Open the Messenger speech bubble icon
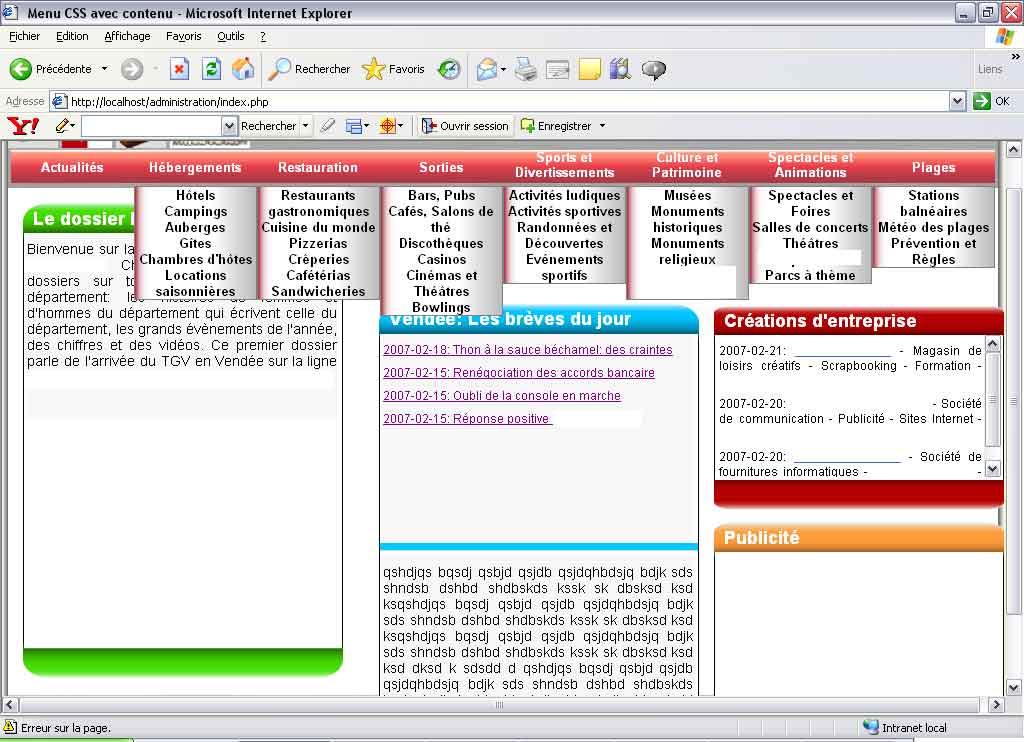This screenshot has height=742, width=1024. tap(653, 69)
